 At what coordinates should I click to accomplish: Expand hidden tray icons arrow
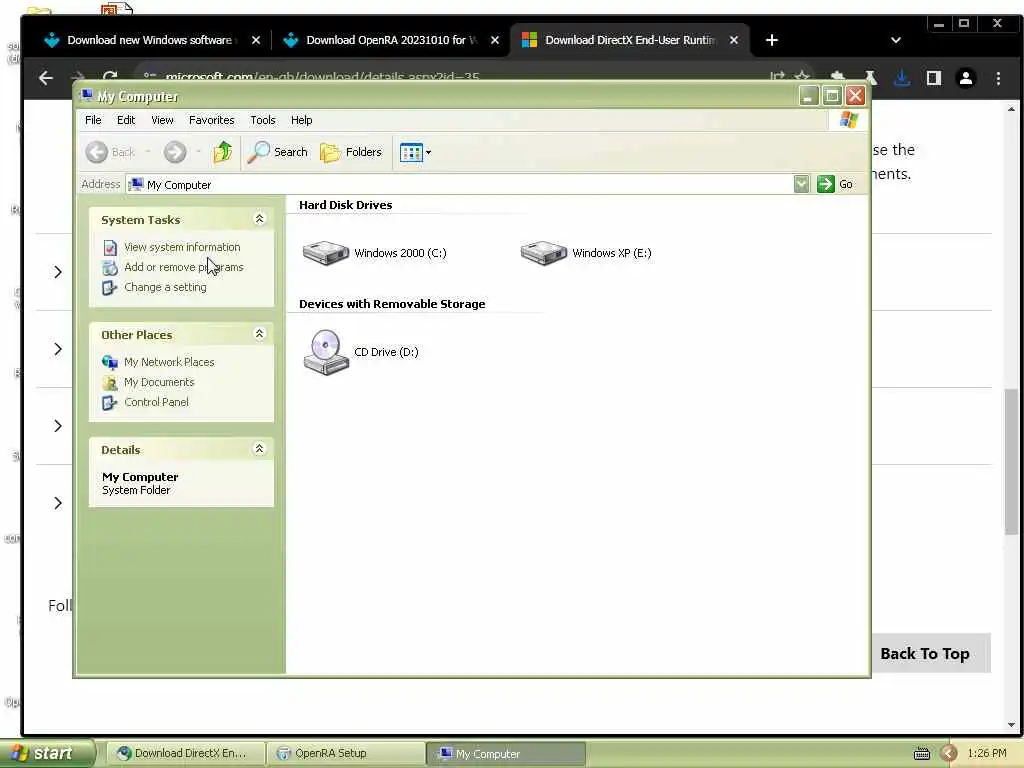[949, 754]
